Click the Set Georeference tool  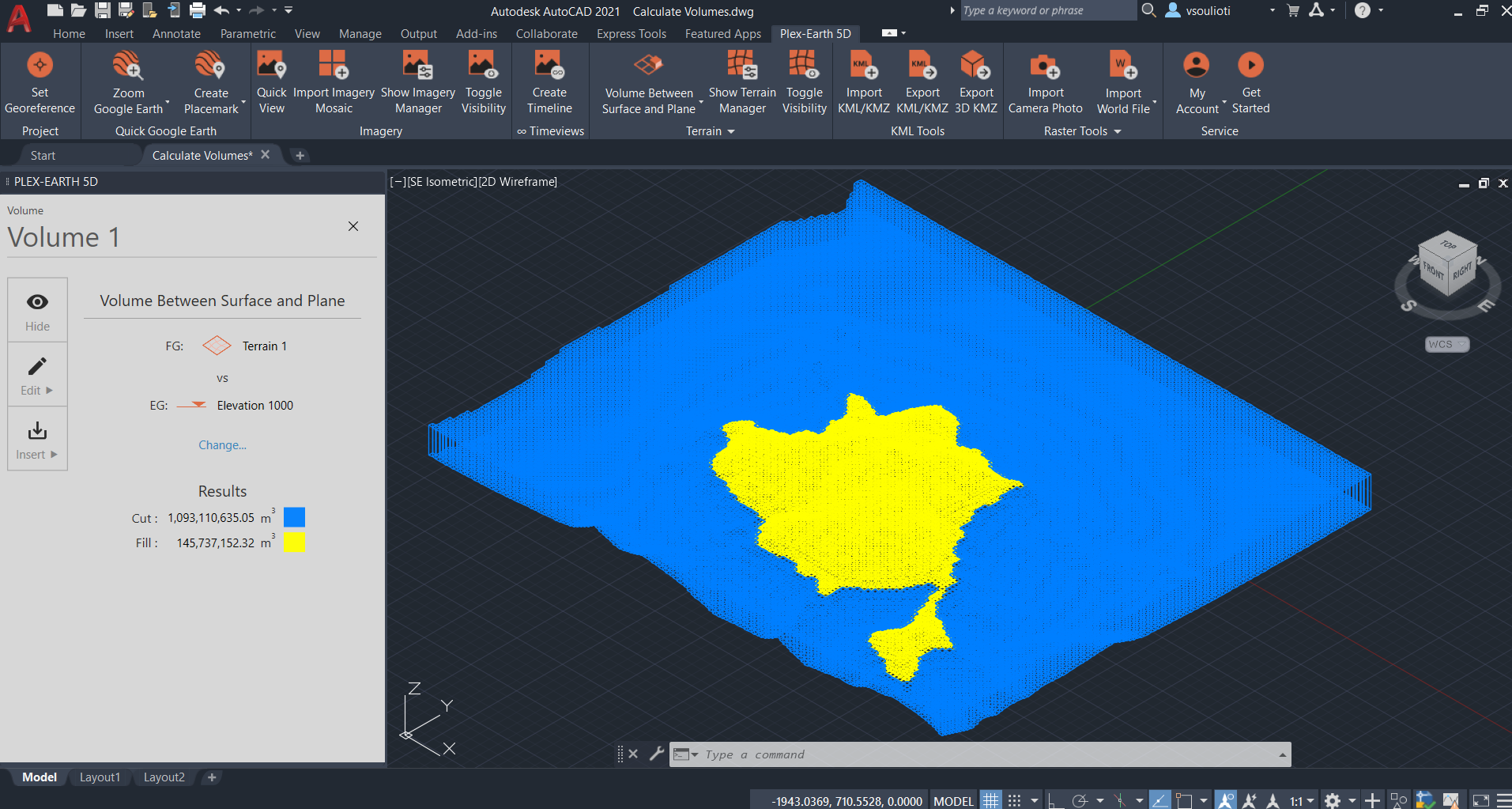click(x=40, y=82)
